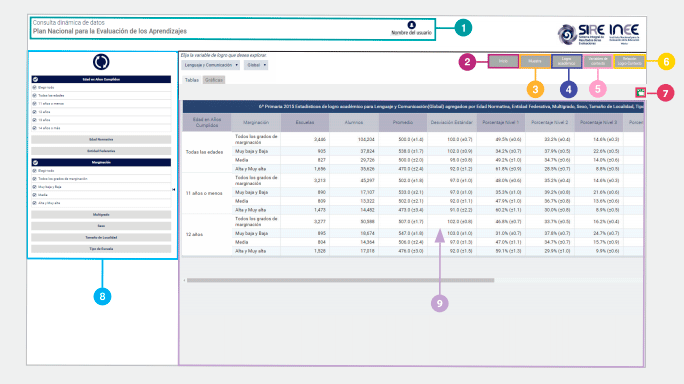Toggle the 14 años o más checkbox
Image resolution: width=684 pixels, height=384 pixels.
tap(34, 128)
